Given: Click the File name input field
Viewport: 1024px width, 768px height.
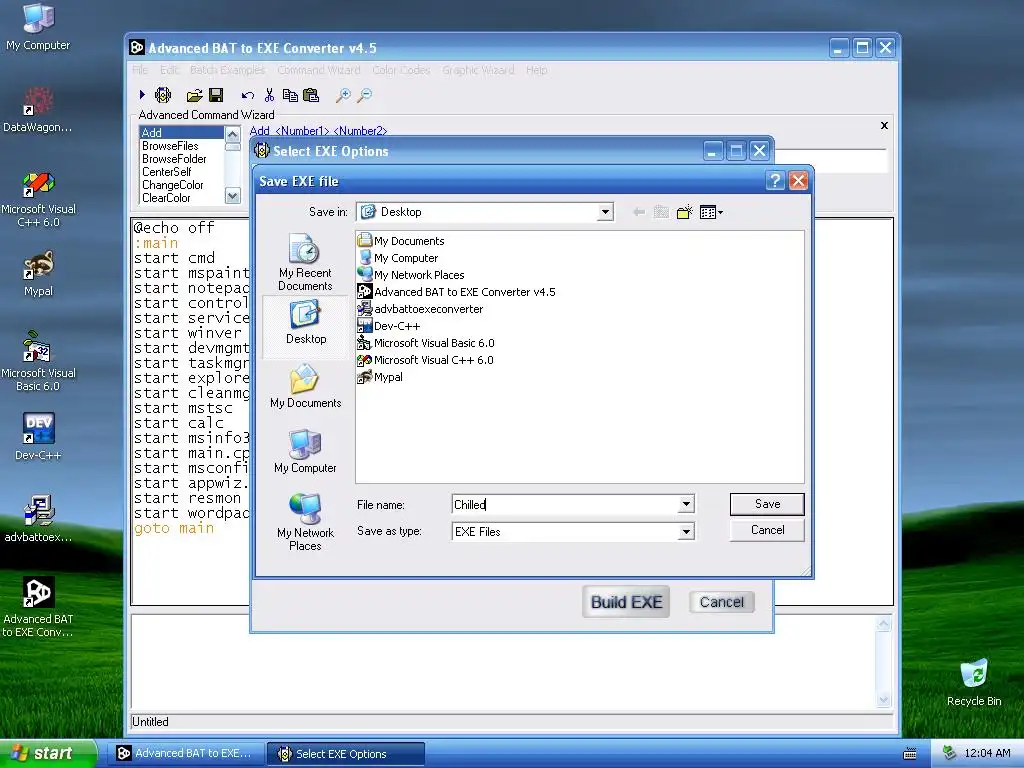Looking at the screenshot, I should (566, 504).
